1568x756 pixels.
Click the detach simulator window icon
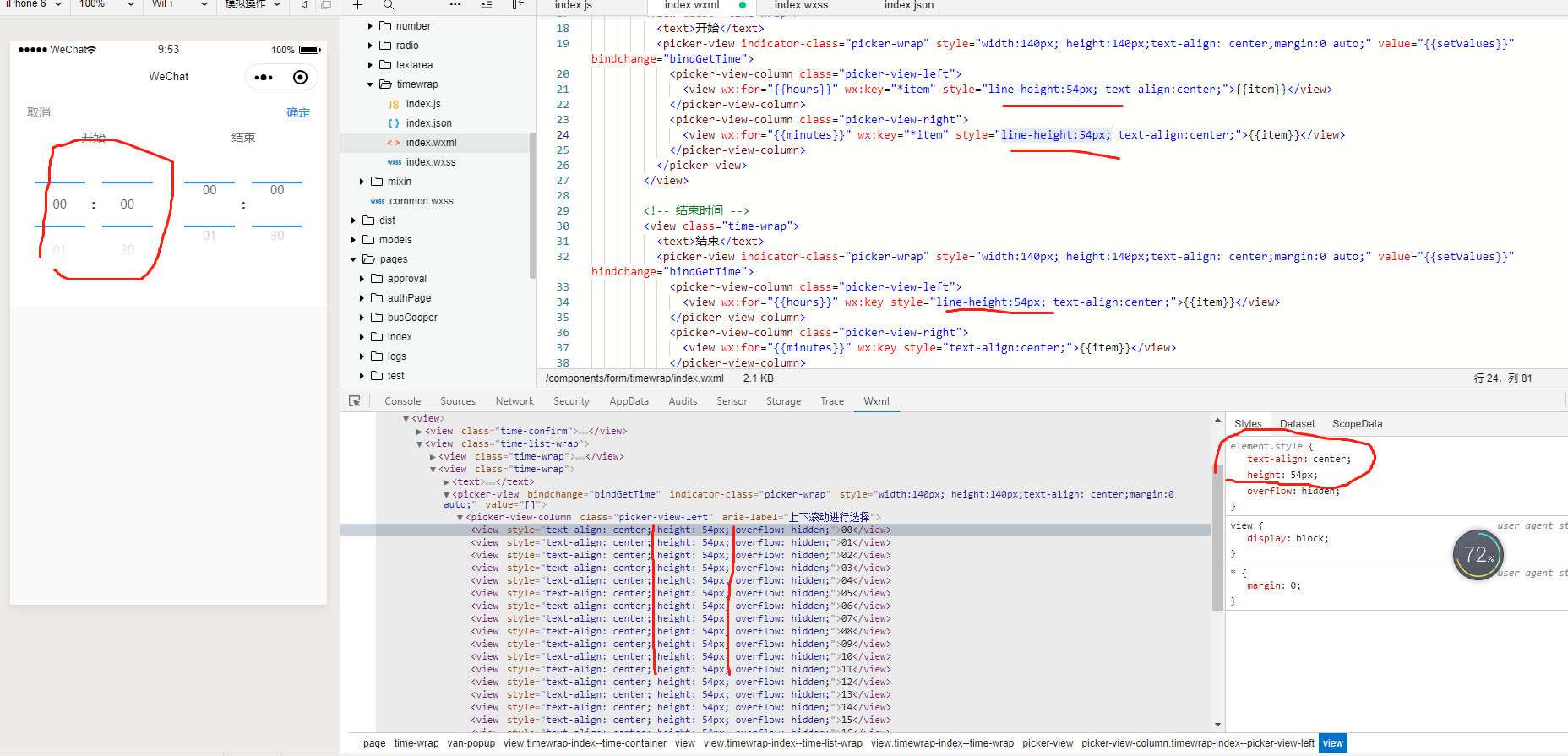326,5
